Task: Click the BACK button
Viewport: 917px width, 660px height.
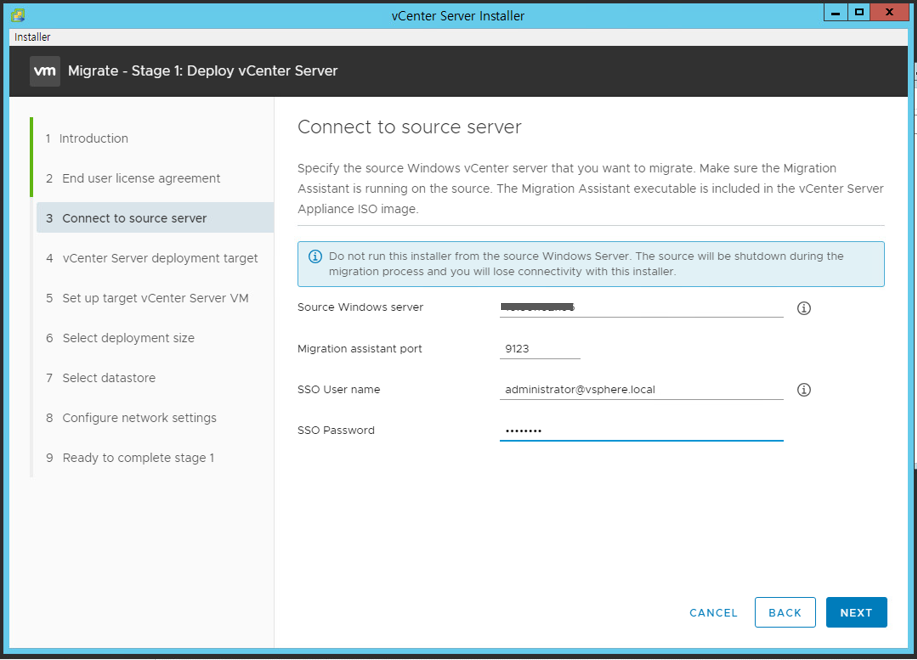Action: coord(785,613)
